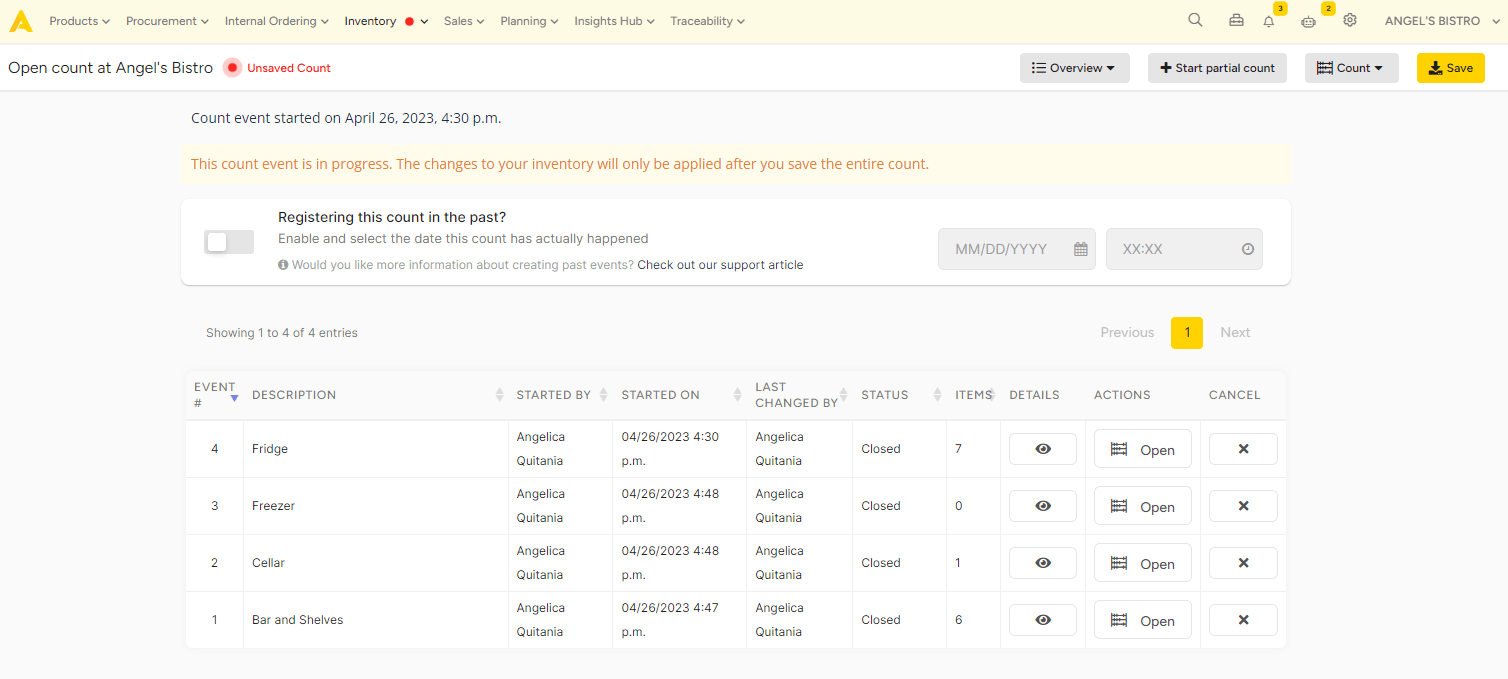Click the calendar icon in date field
1508x679 pixels.
point(1081,249)
